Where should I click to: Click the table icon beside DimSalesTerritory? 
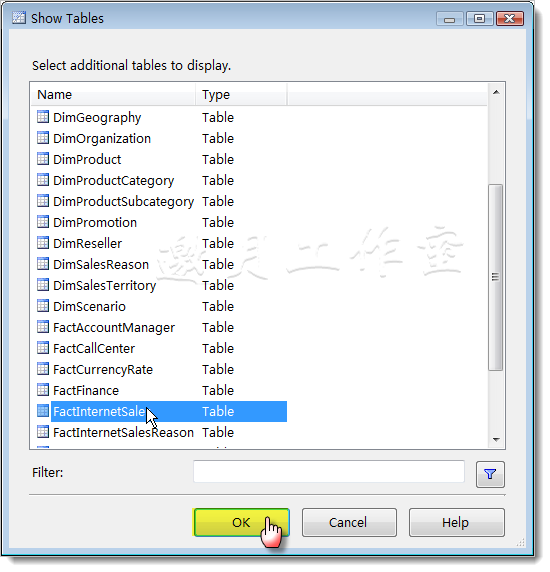click(43, 285)
